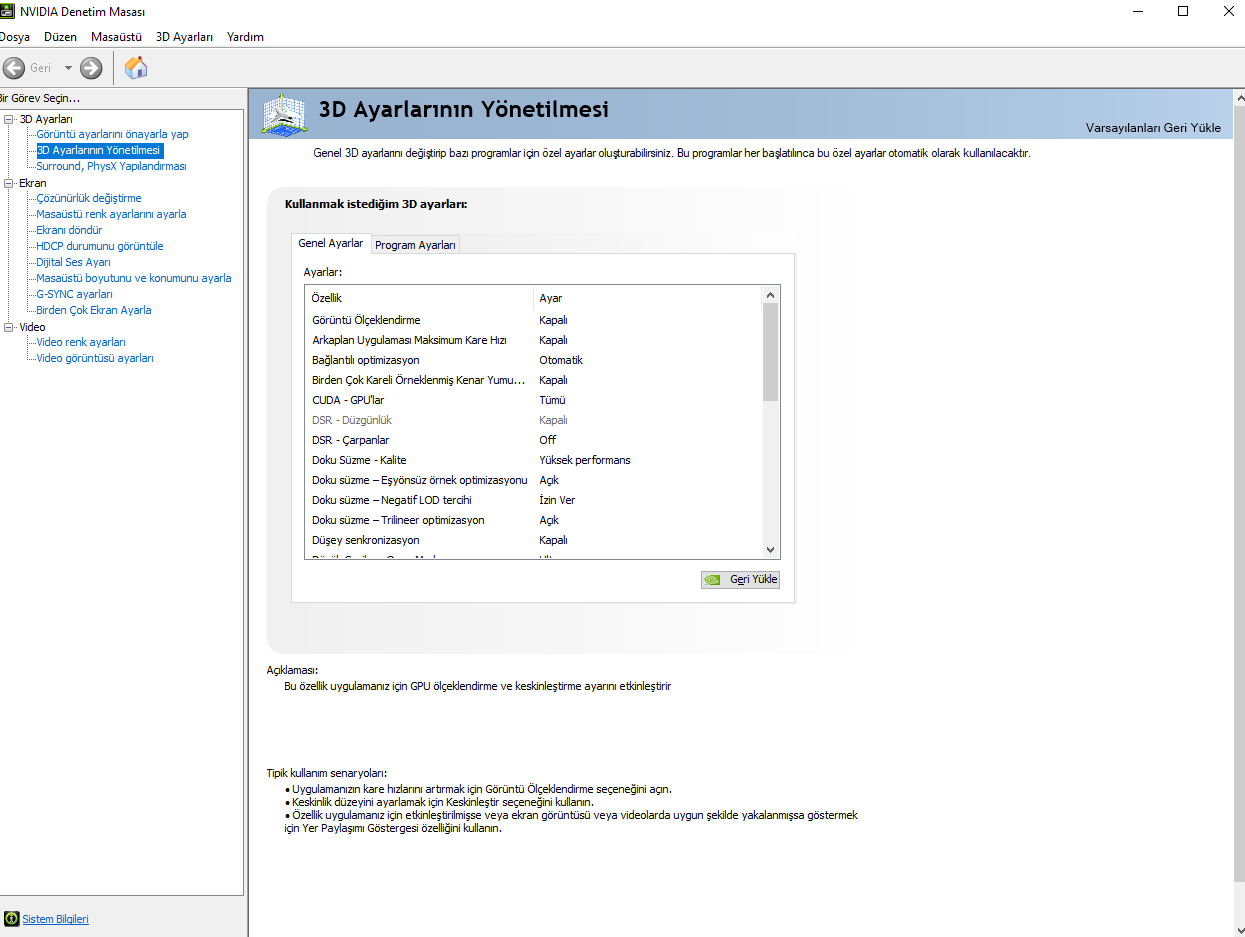
Task: Open the Masaüstü menu
Action: coord(116,37)
